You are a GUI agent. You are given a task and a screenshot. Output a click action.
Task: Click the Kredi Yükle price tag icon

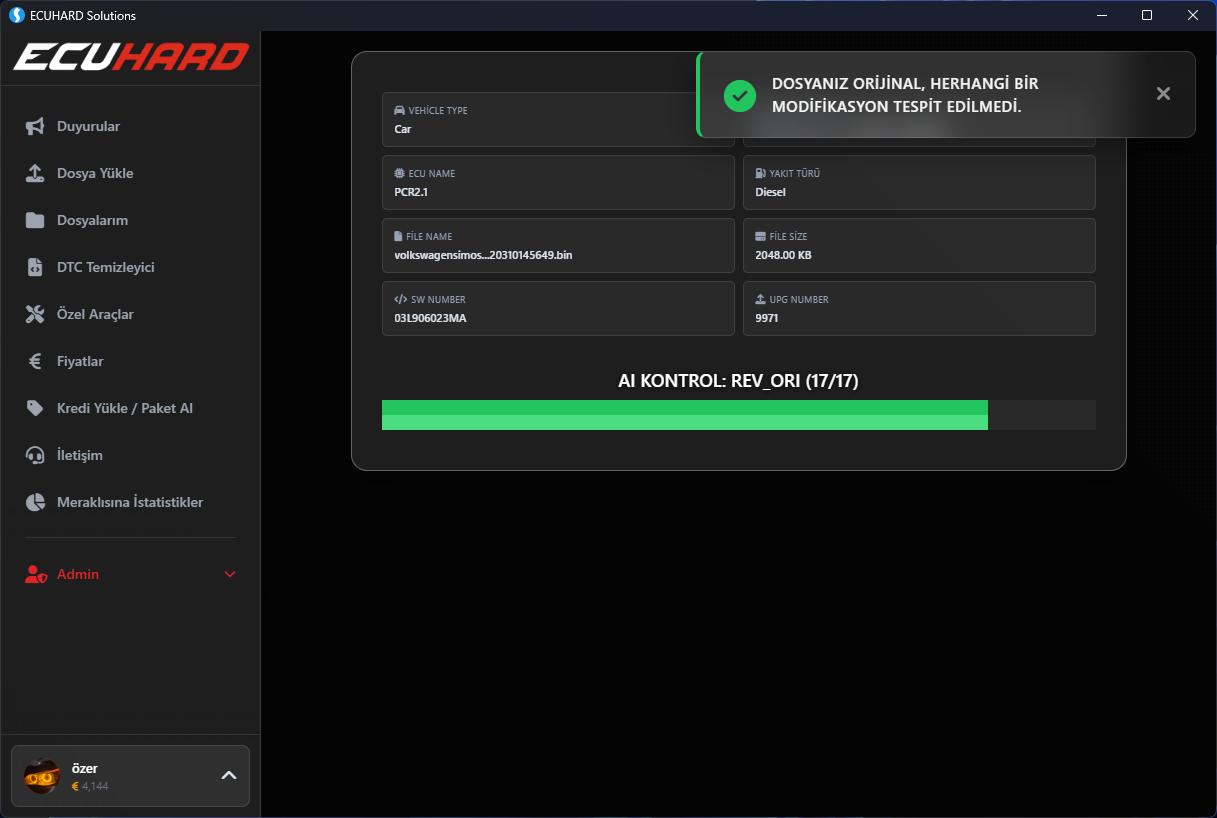tap(35, 408)
